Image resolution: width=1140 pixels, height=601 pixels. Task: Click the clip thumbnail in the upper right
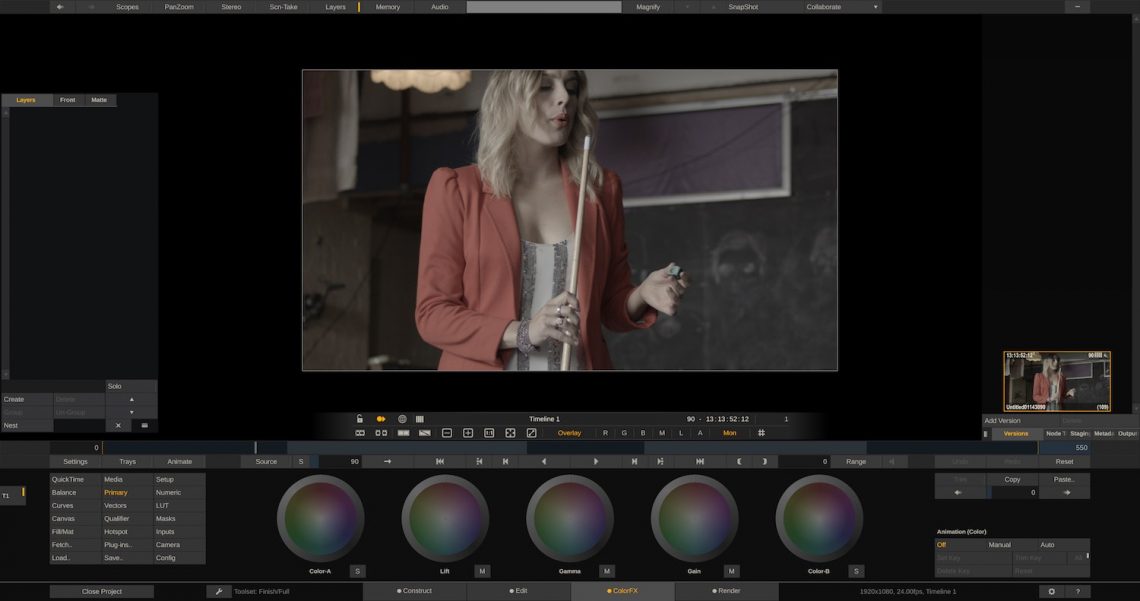point(1055,380)
